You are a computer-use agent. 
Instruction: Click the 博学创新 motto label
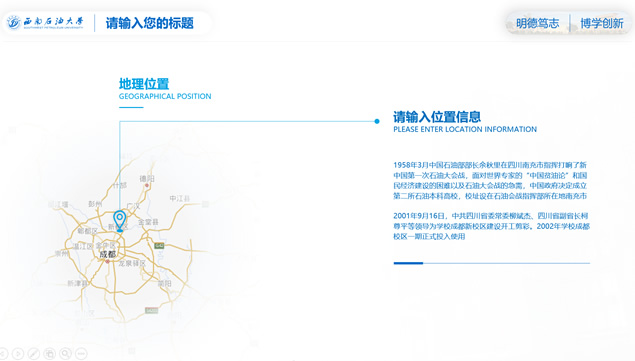point(602,23)
